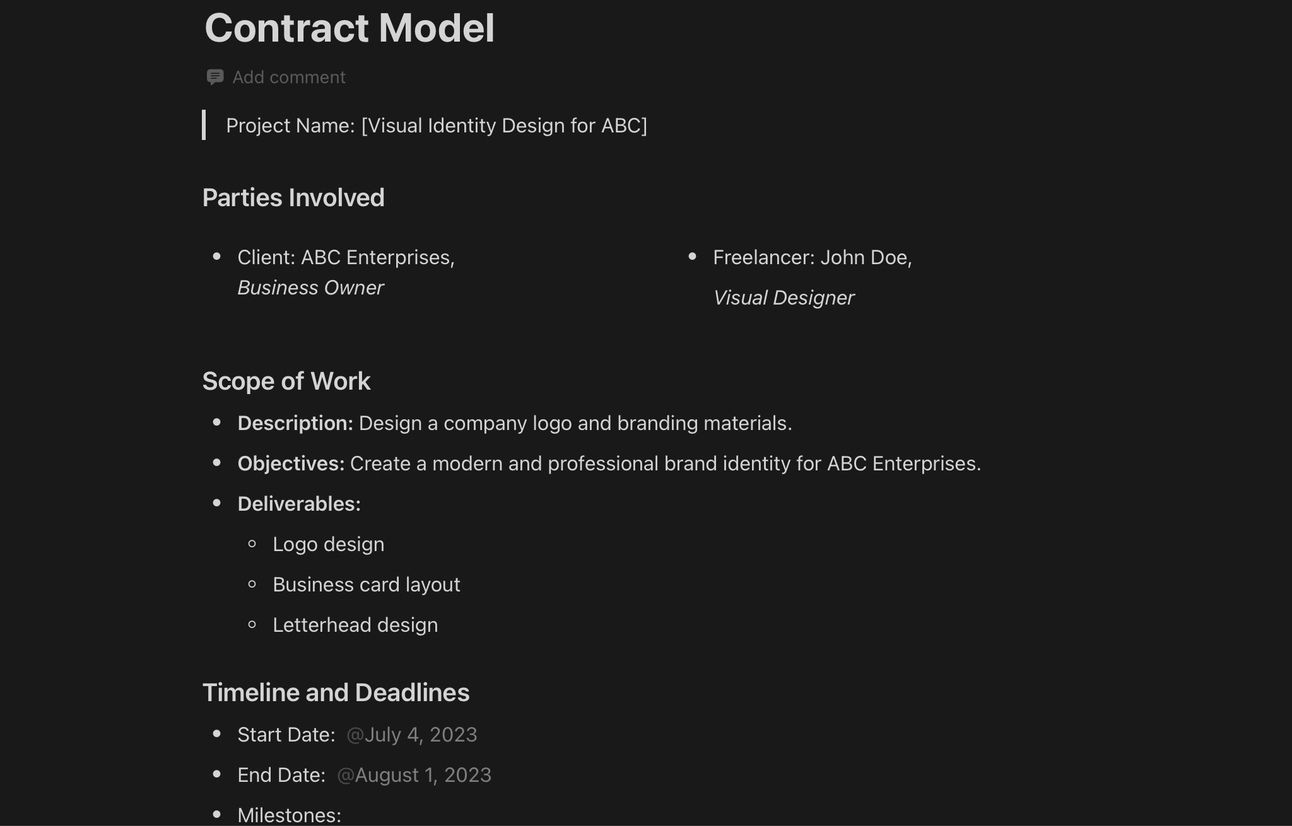The height and width of the screenshot is (826, 1292).
Task: Click the Client: ABC Enterprises bullet text
Action: [346, 257]
